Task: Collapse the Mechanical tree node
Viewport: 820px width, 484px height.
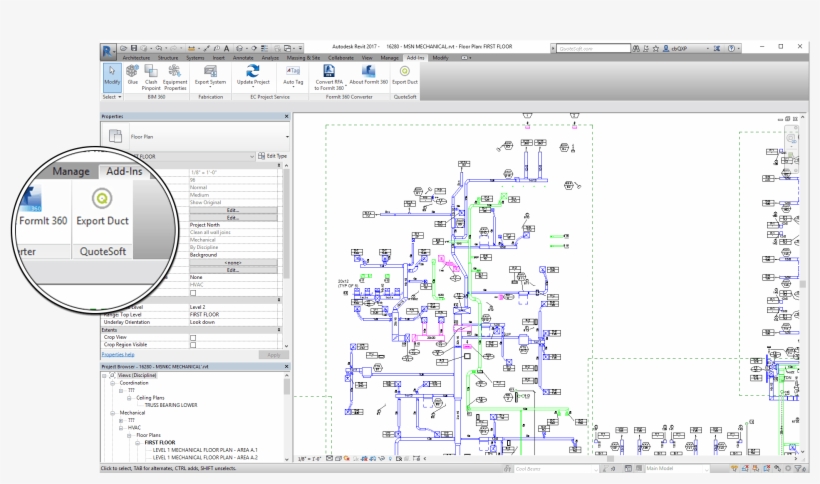Action: click(112, 413)
